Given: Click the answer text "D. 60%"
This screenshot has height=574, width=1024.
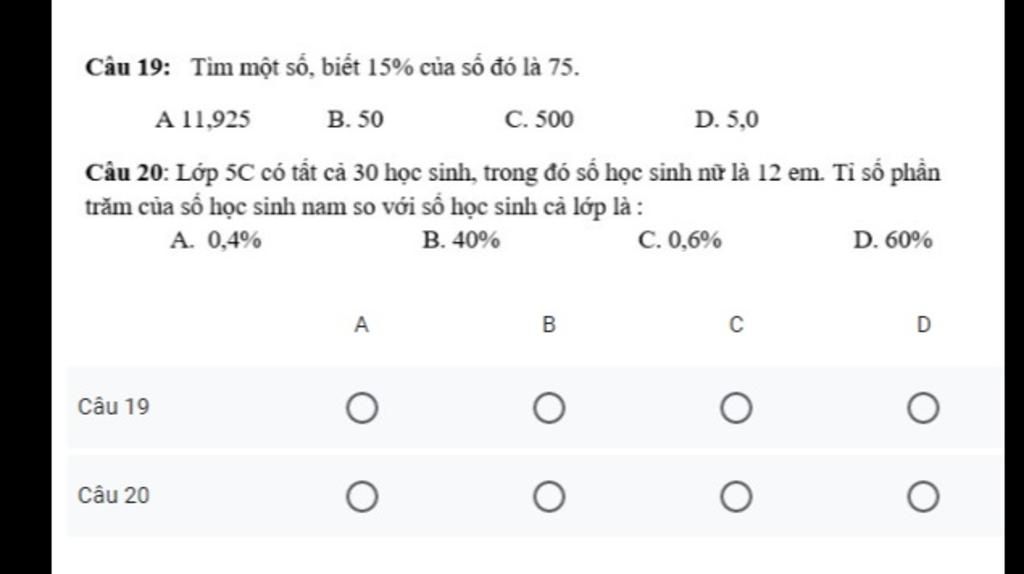Looking at the screenshot, I should (x=893, y=240).
